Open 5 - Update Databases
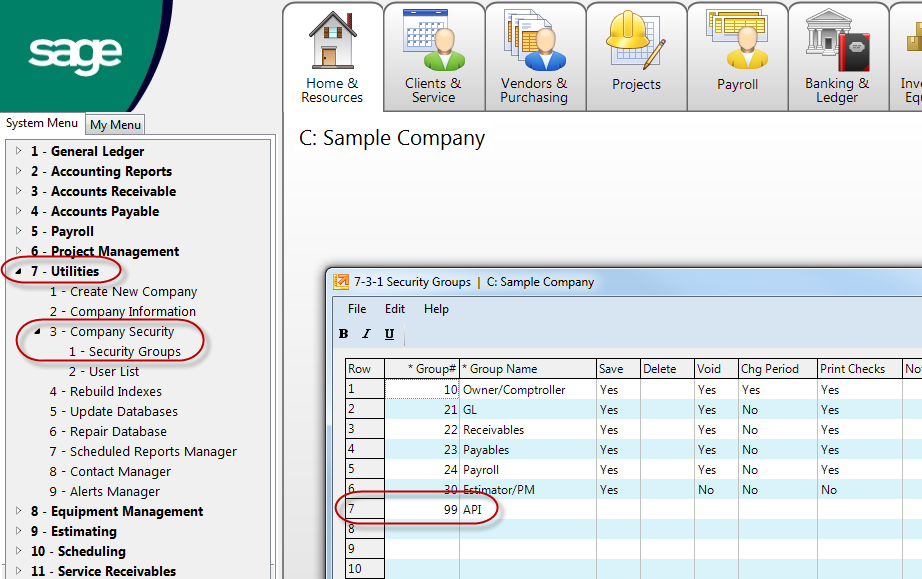 (x=113, y=411)
